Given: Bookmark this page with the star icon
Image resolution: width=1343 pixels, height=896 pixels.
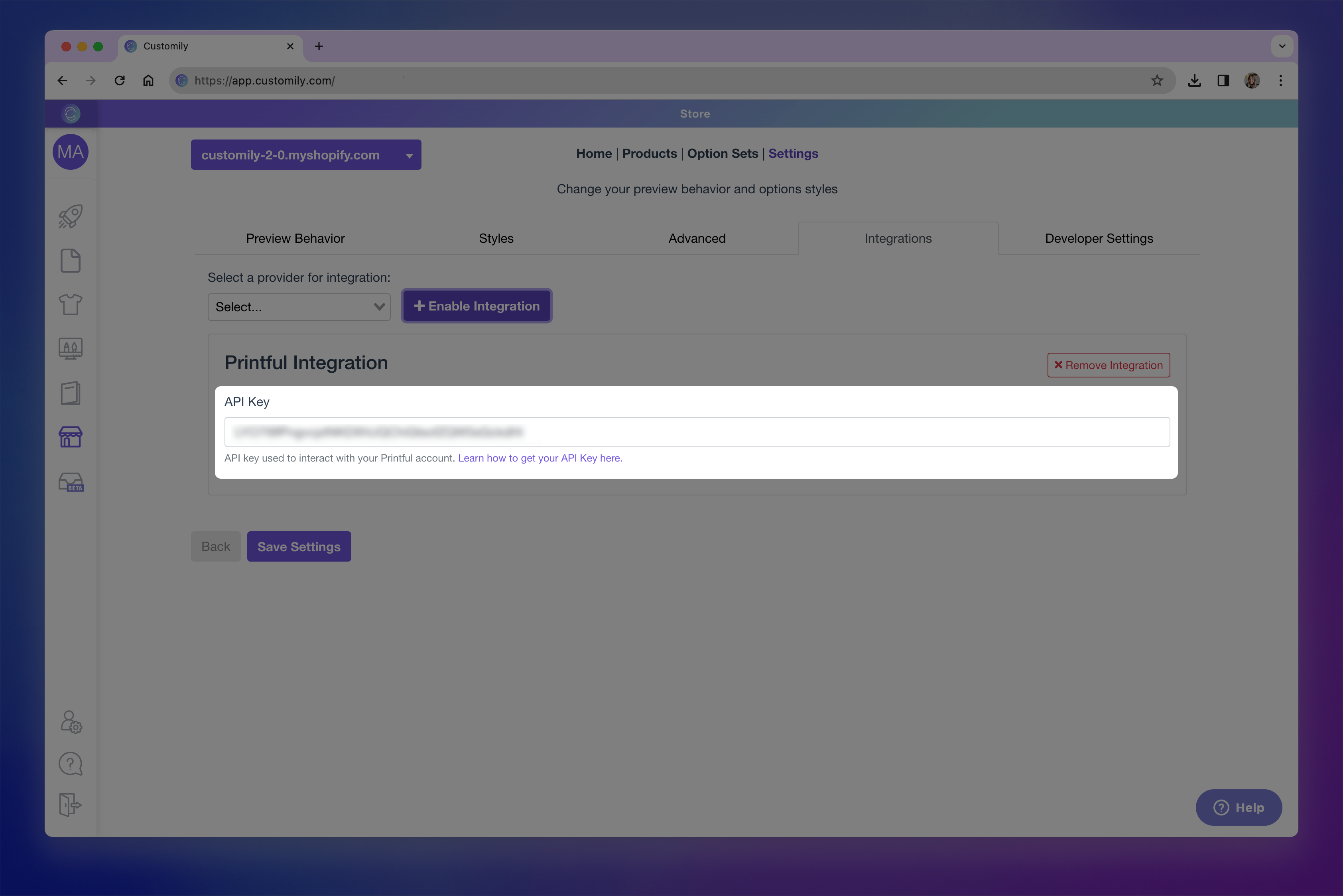Looking at the screenshot, I should (1157, 81).
